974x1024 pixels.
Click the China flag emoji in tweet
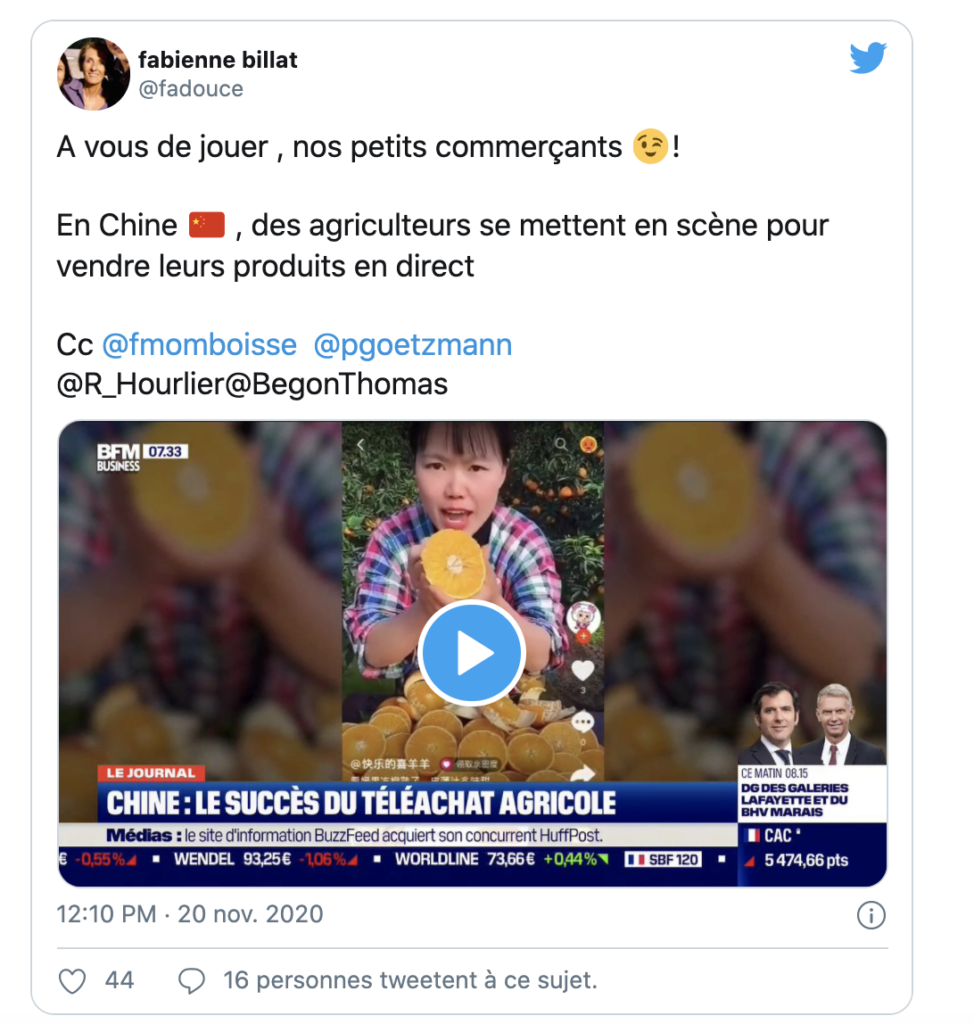(x=207, y=225)
